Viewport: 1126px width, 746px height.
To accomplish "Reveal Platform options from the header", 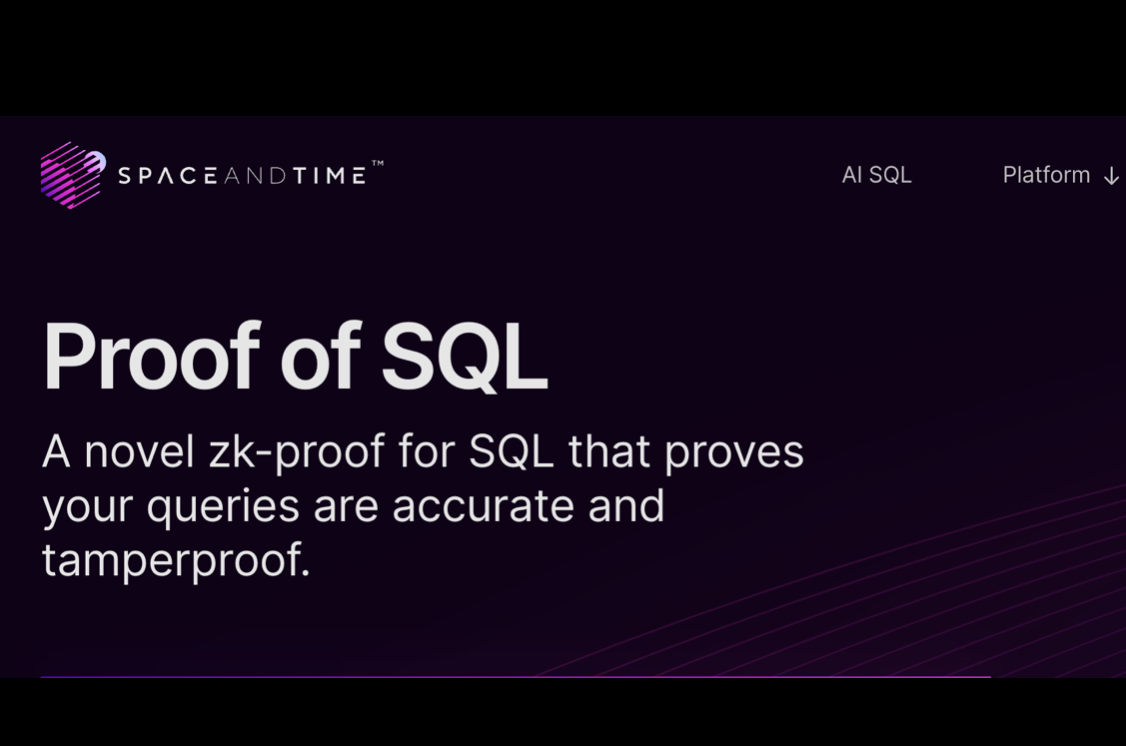I will (1046, 175).
